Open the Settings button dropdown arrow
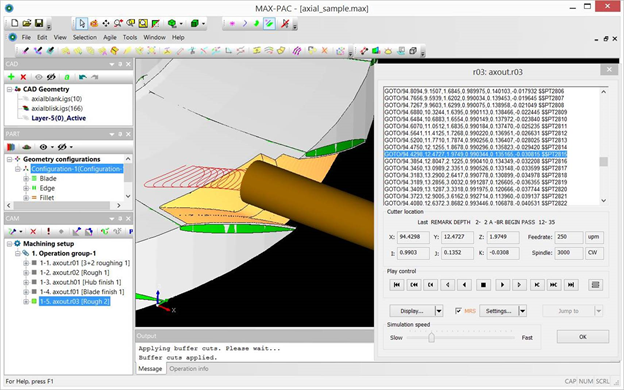624x390 pixels. pos(523,311)
